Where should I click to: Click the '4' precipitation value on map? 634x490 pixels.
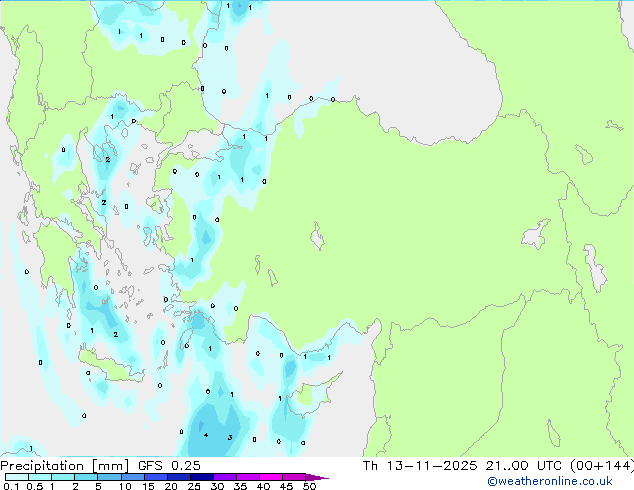pos(206,435)
